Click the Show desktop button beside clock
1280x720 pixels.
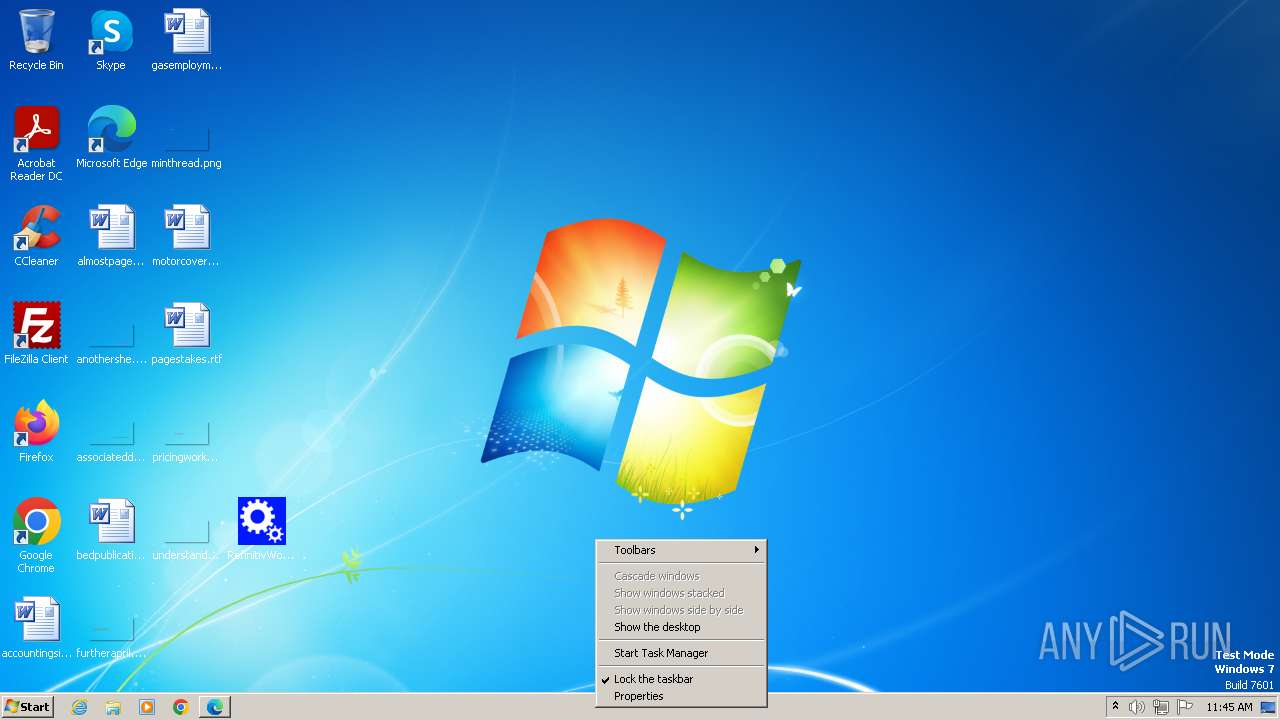click(1268, 707)
